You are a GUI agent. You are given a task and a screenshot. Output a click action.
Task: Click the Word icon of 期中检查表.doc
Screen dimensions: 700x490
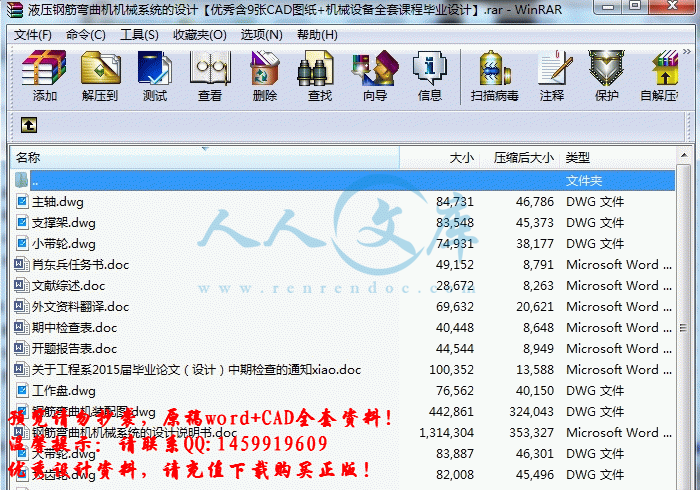click(x=21, y=328)
